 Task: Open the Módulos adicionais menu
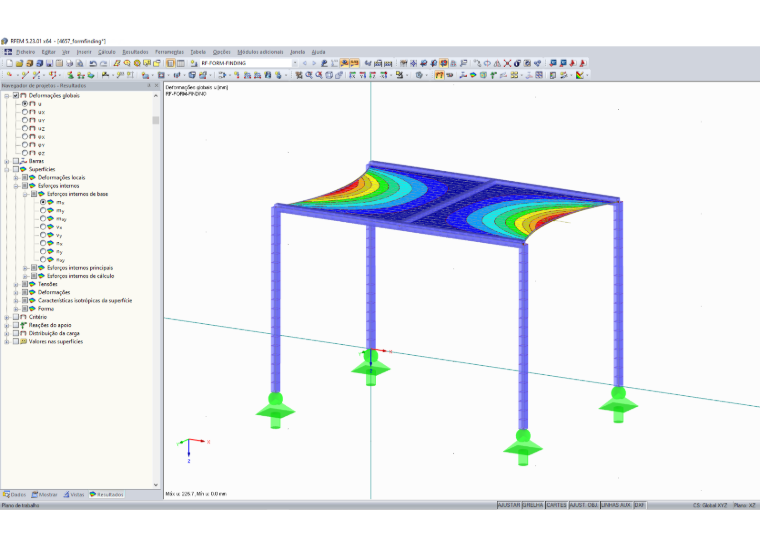click(260, 52)
